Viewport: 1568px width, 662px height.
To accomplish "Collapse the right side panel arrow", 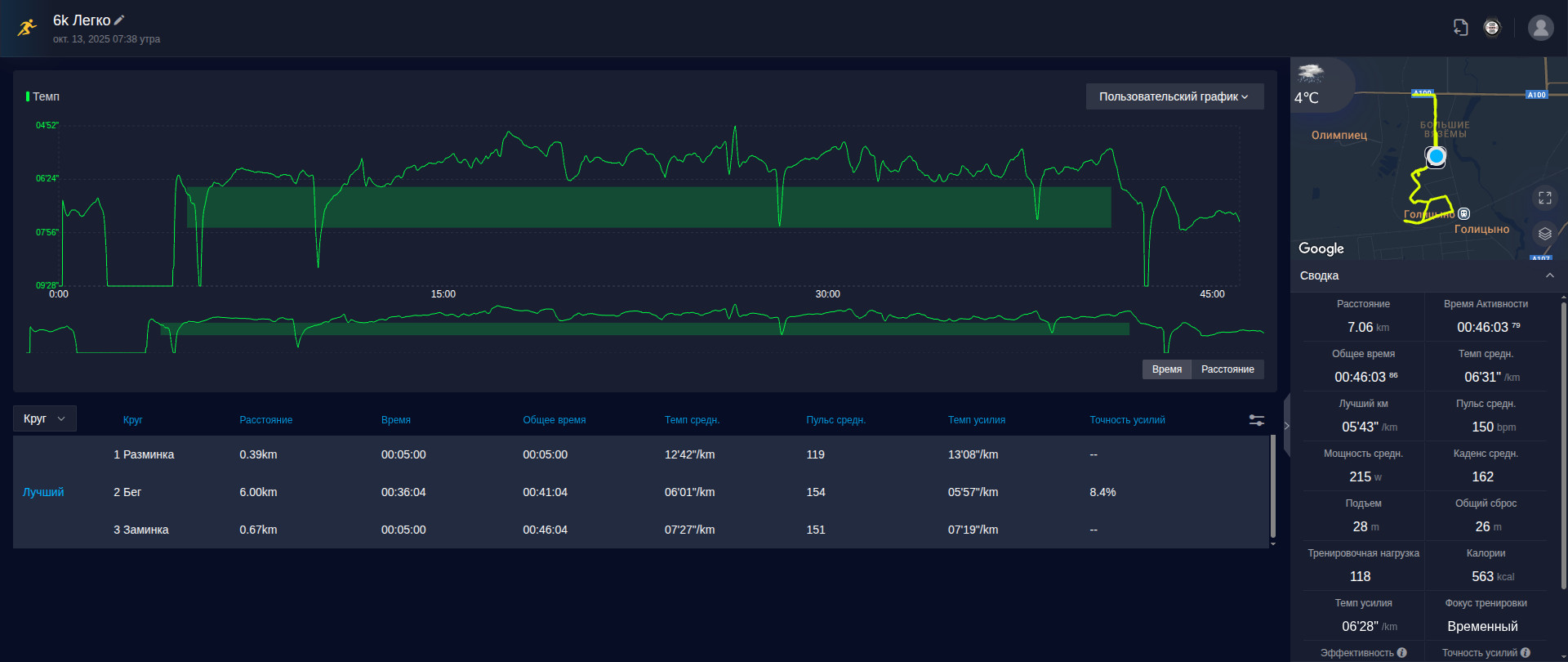I will tap(1286, 425).
